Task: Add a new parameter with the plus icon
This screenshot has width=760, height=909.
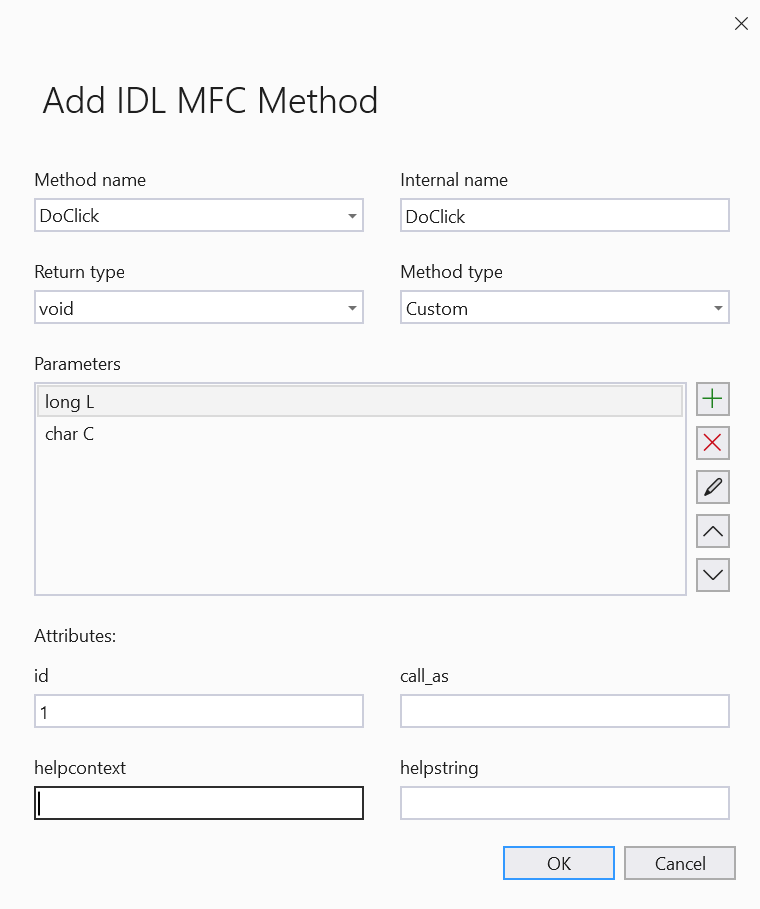Action: [712, 398]
